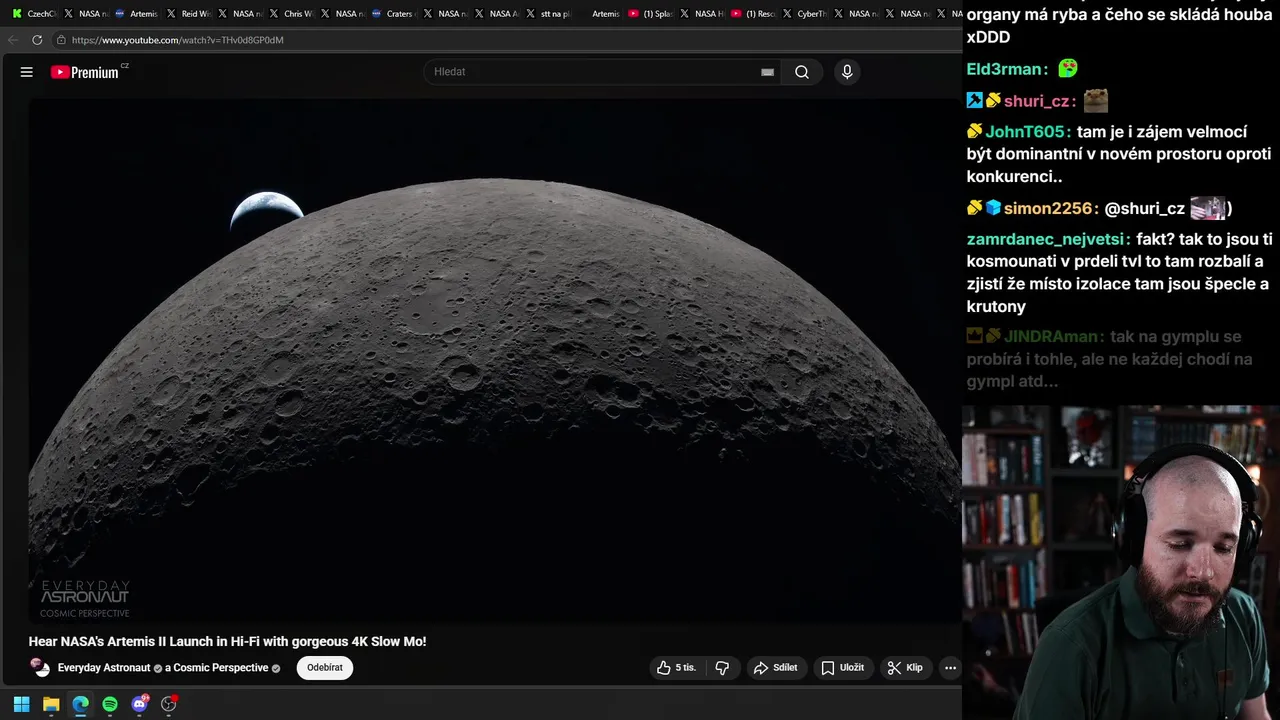Viewport: 1280px width, 720px height.
Task: Open Spotify from the taskbar
Action: tap(110, 704)
